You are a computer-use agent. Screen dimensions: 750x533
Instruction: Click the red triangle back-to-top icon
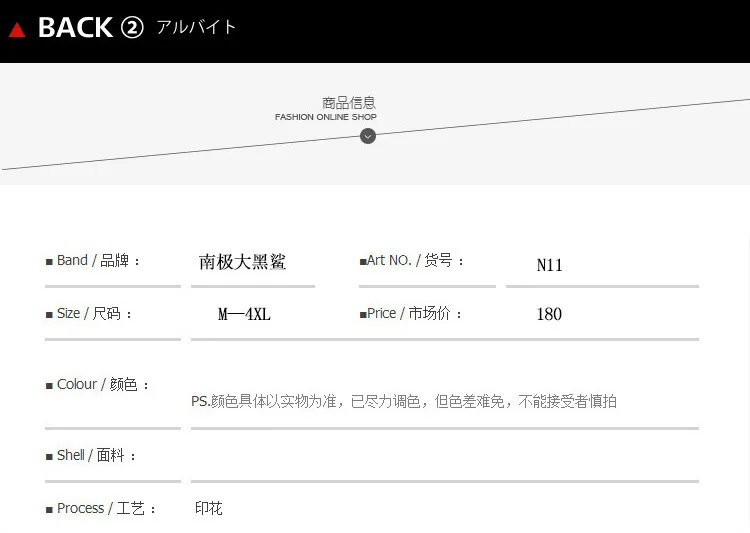17,30
